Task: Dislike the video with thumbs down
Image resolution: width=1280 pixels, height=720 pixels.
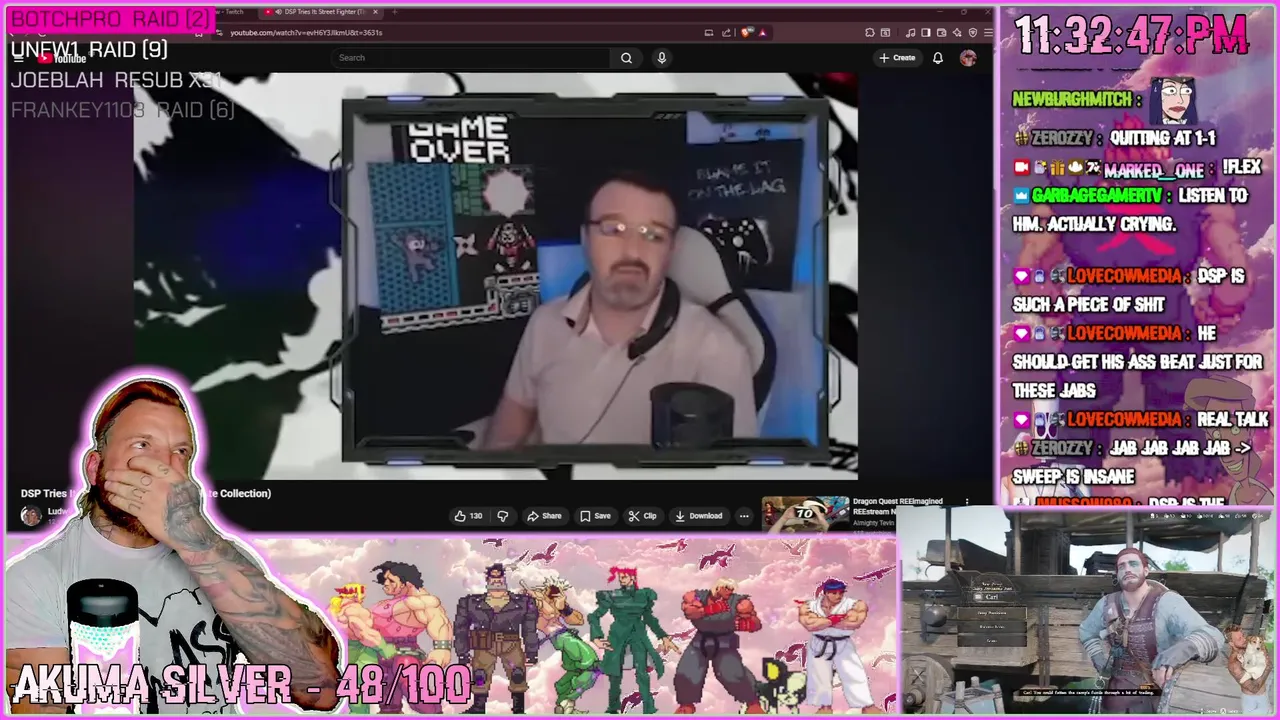Action: (503, 516)
